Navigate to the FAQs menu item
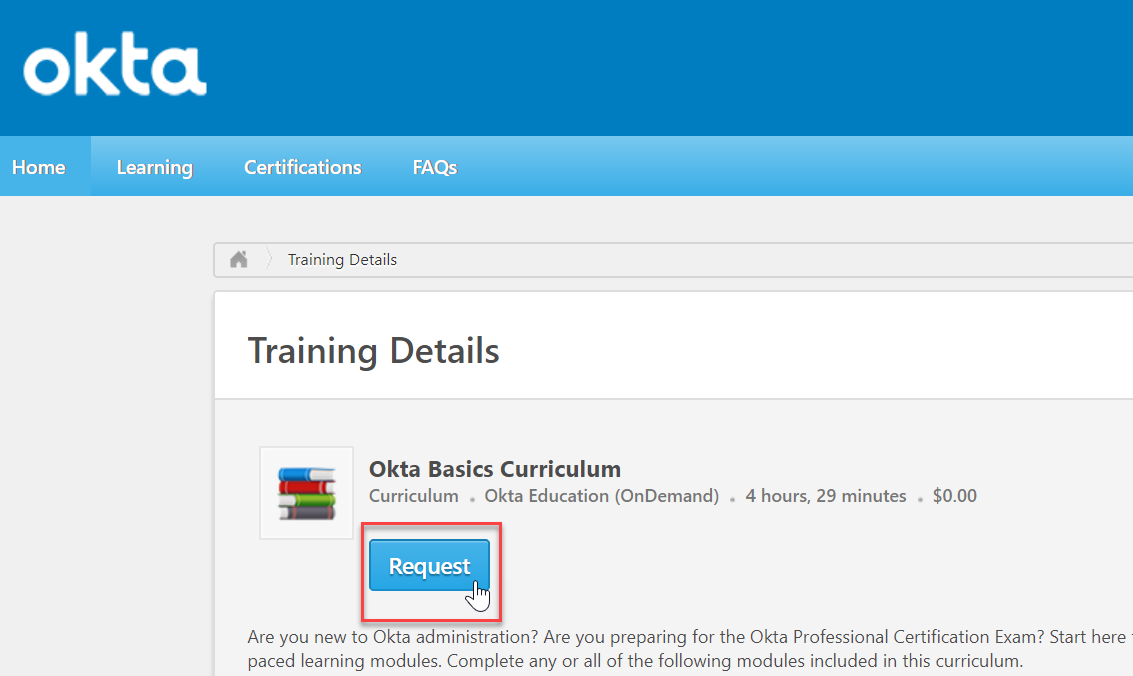1133x676 pixels. click(x=434, y=167)
